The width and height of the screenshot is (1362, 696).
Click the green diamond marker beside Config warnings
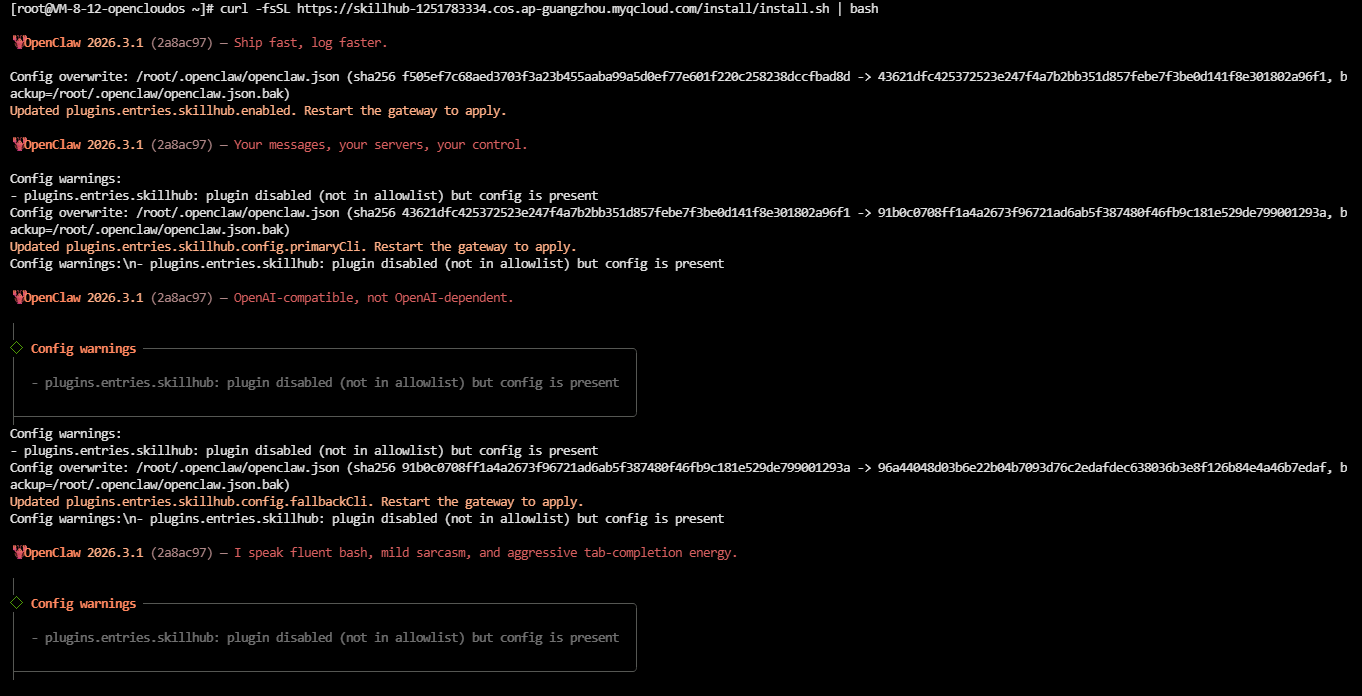pos(16,603)
